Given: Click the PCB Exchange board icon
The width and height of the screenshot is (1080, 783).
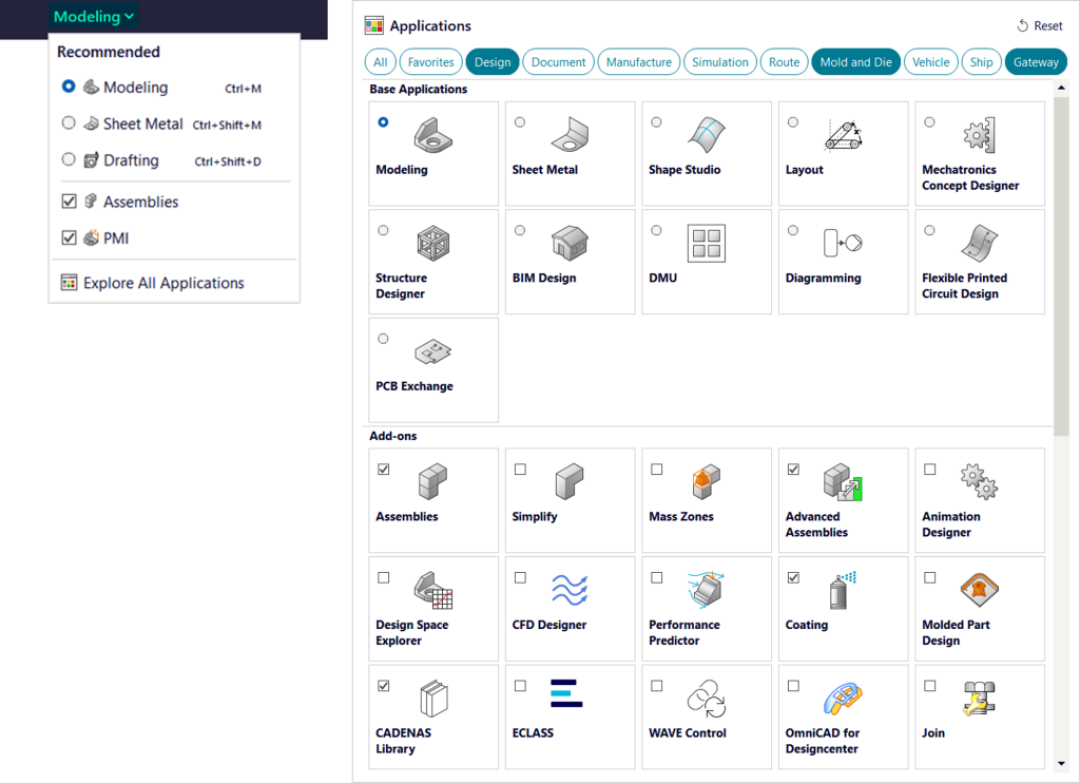Looking at the screenshot, I should [x=433, y=352].
